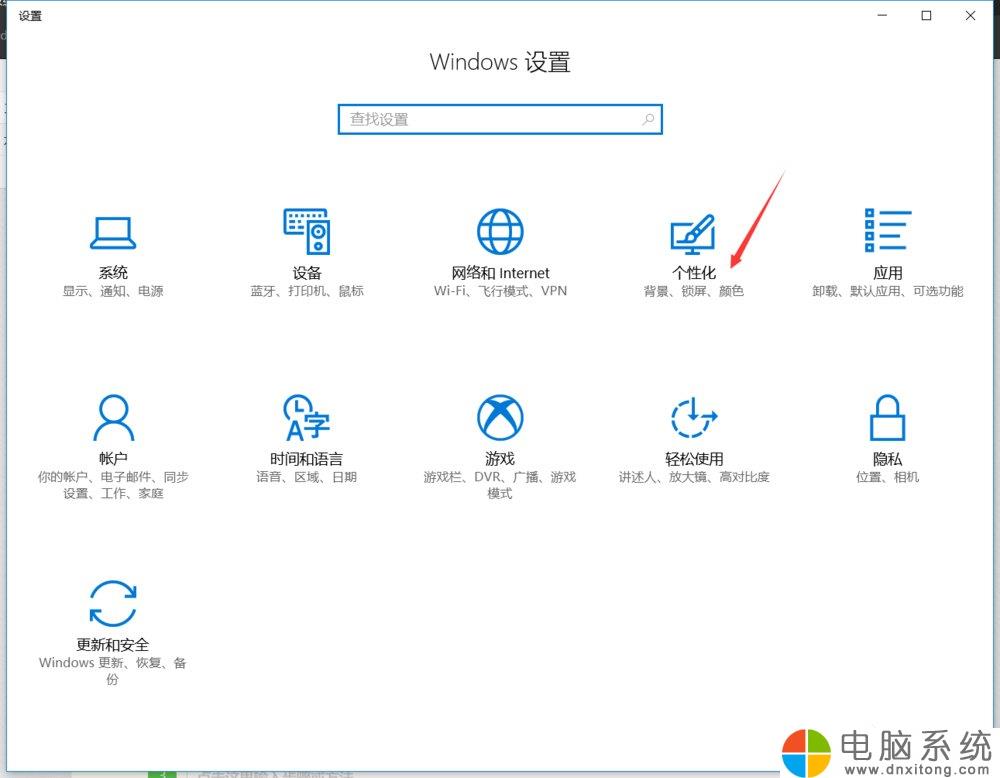Click the Wi-Fi、飞行模式、VPN description
1000x778 pixels.
500,291
